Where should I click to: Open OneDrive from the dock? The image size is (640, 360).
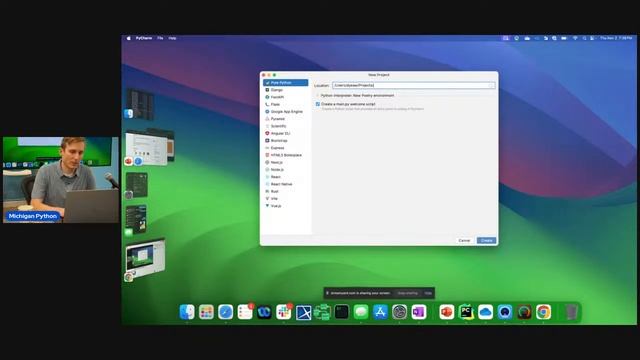point(485,312)
